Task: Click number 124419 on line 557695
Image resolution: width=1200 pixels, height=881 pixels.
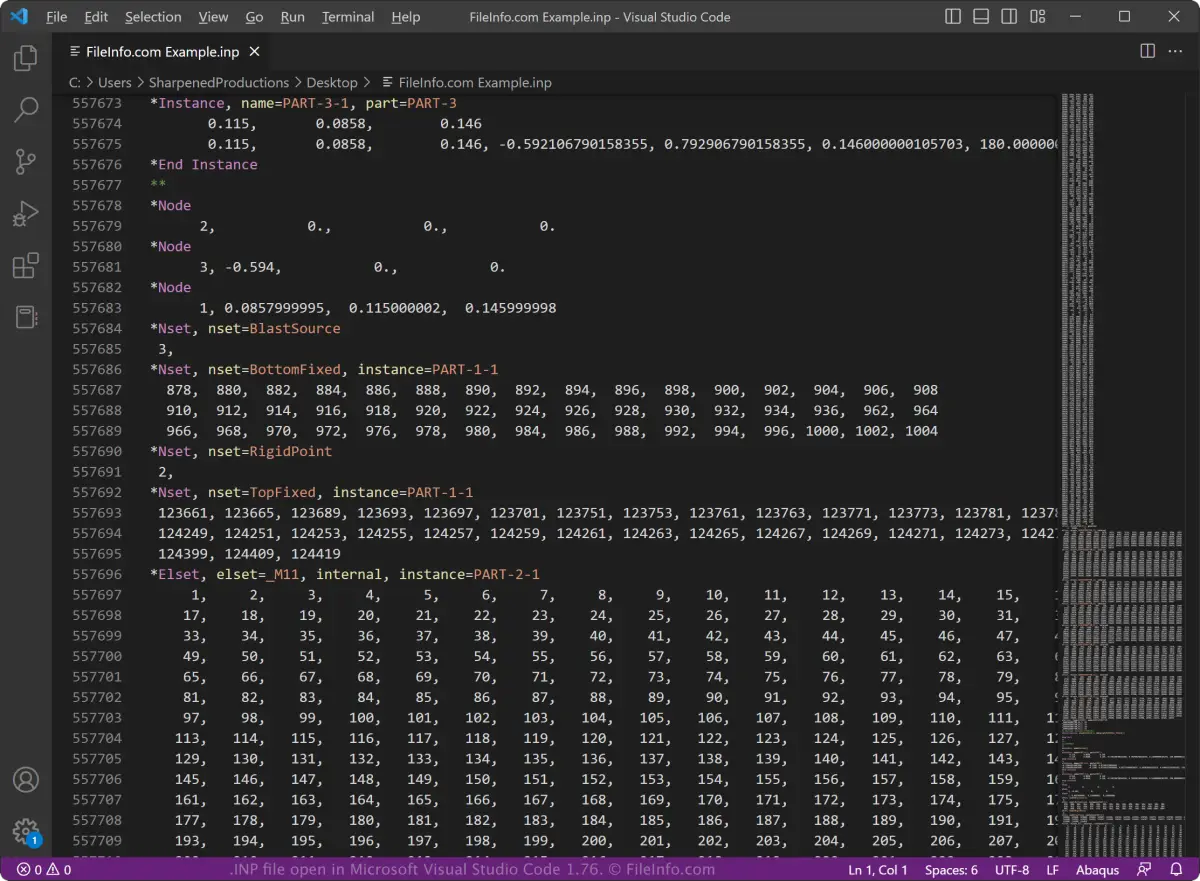Action: (x=316, y=554)
